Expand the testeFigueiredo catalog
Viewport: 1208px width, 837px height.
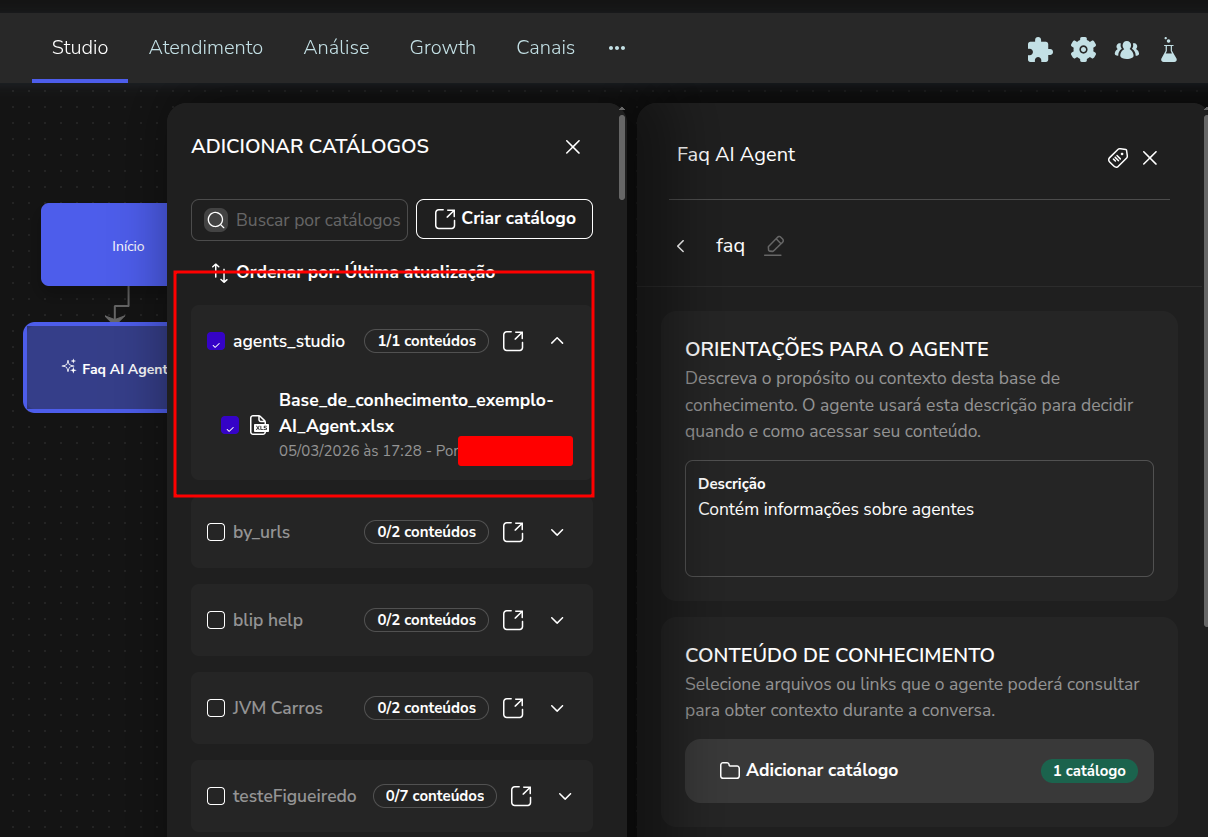pos(565,796)
